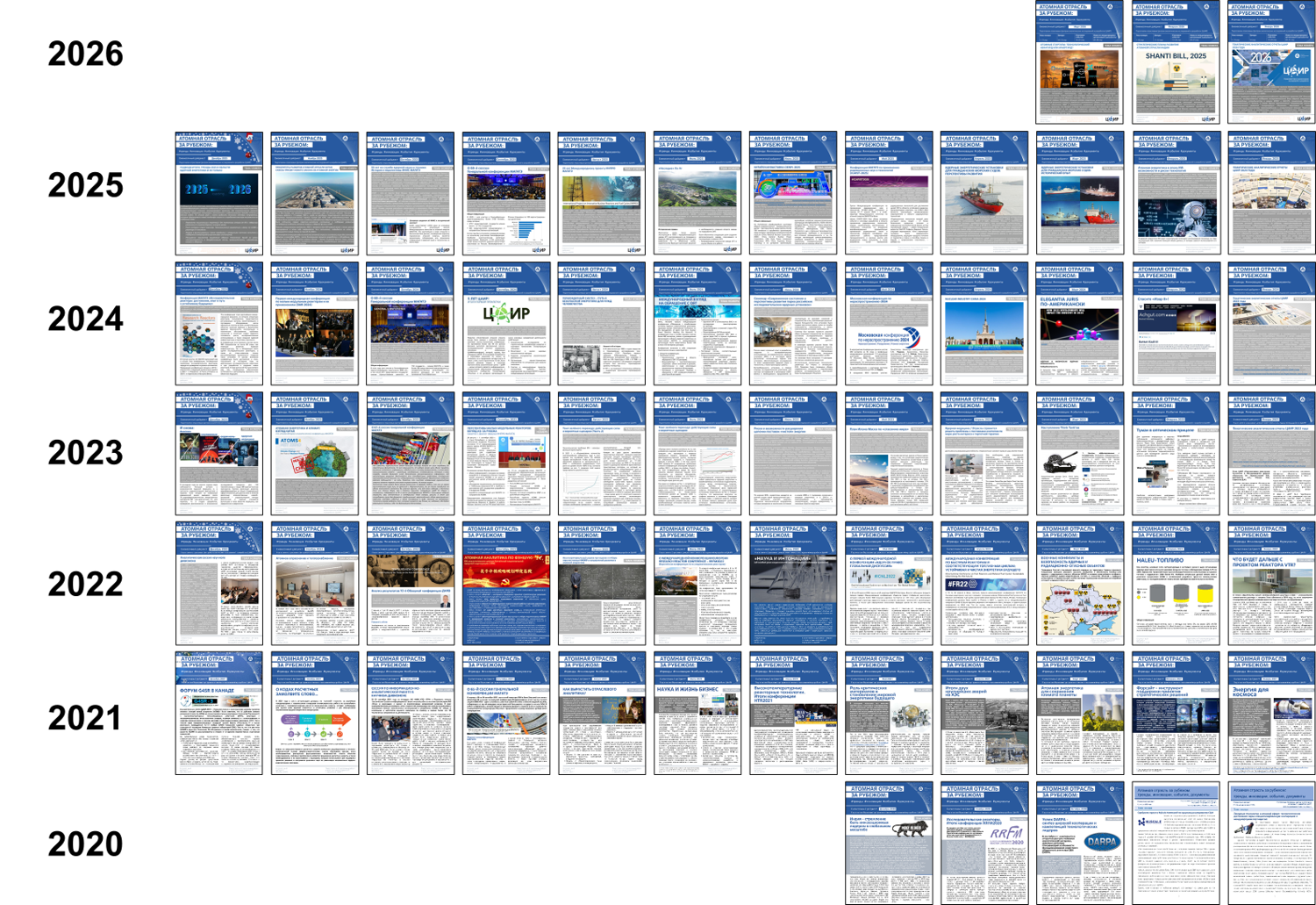Image resolution: width=1316 pixels, height=905 pixels.
Task: Open the cover showing 2025–2026 on dark background
Action: coord(218,194)
